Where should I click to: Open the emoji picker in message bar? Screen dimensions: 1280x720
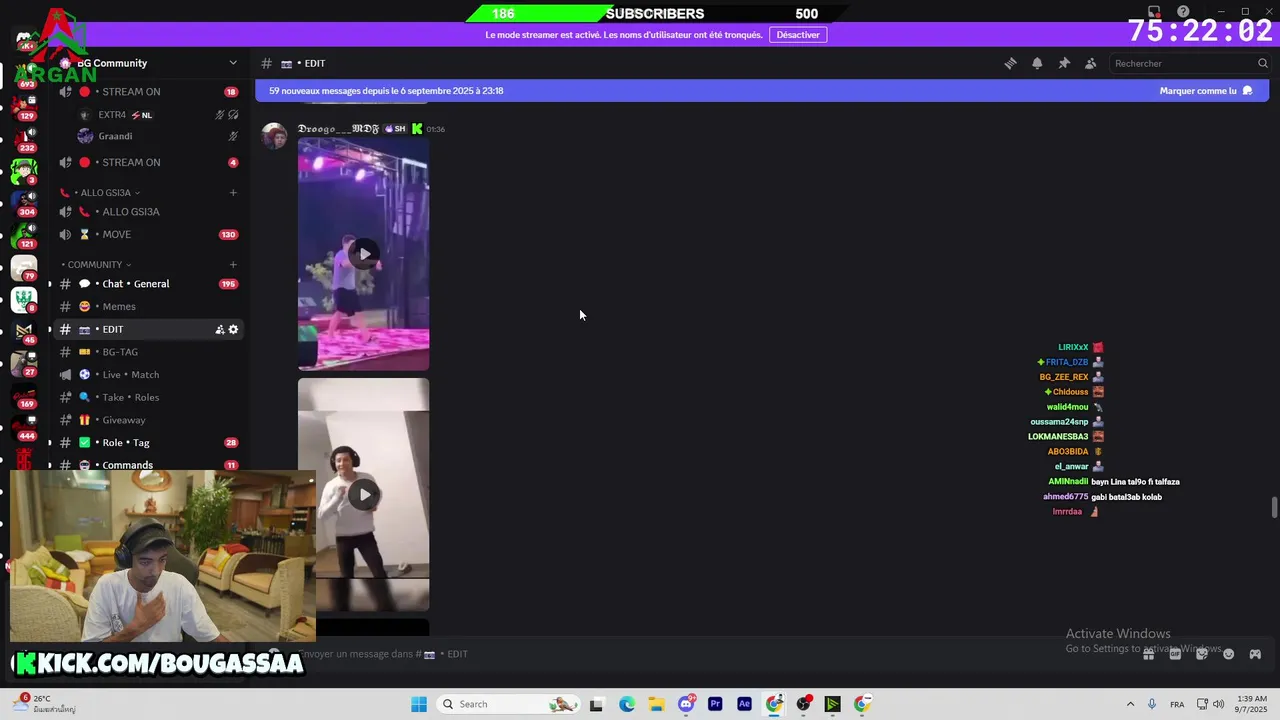[1229, 654]
